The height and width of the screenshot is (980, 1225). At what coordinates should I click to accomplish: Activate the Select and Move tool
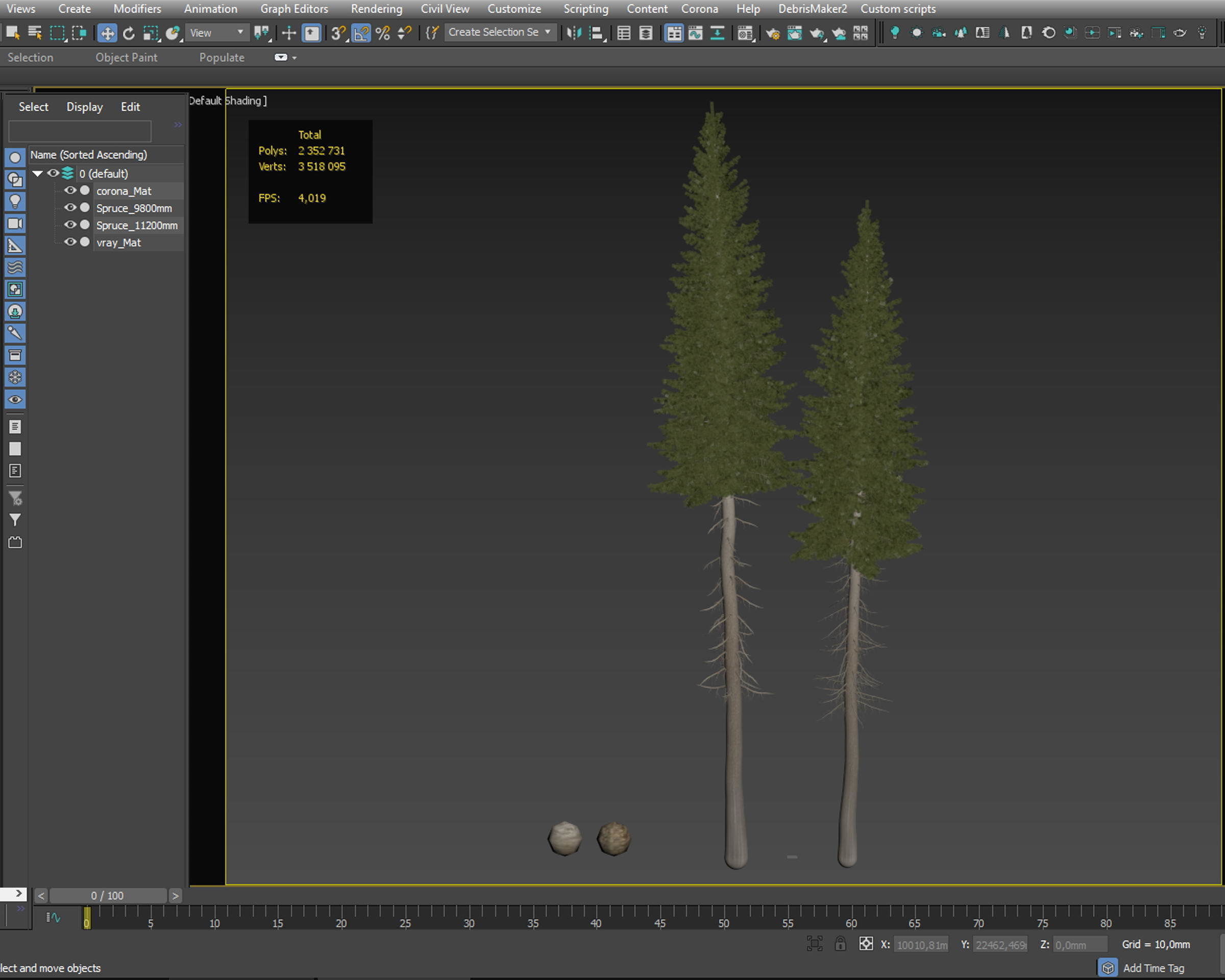pyautogui.click(x=107, y=33)
